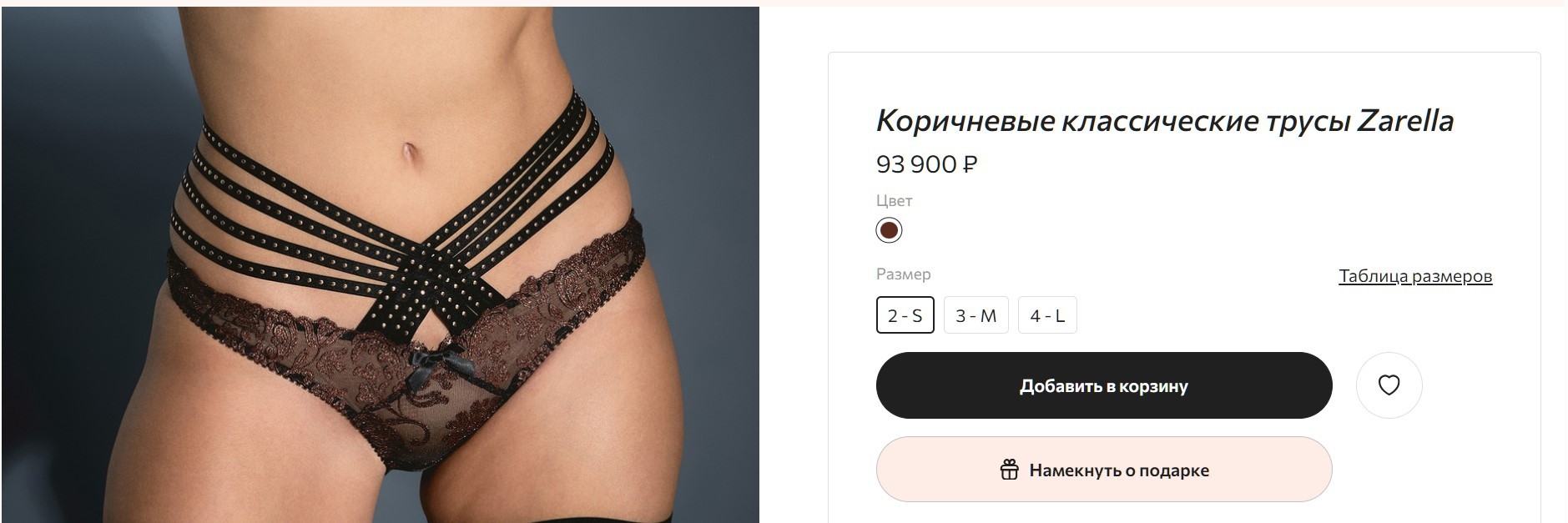Choose size 3 - M
This screenshot has height=523, width=1568.
[976, 315]
